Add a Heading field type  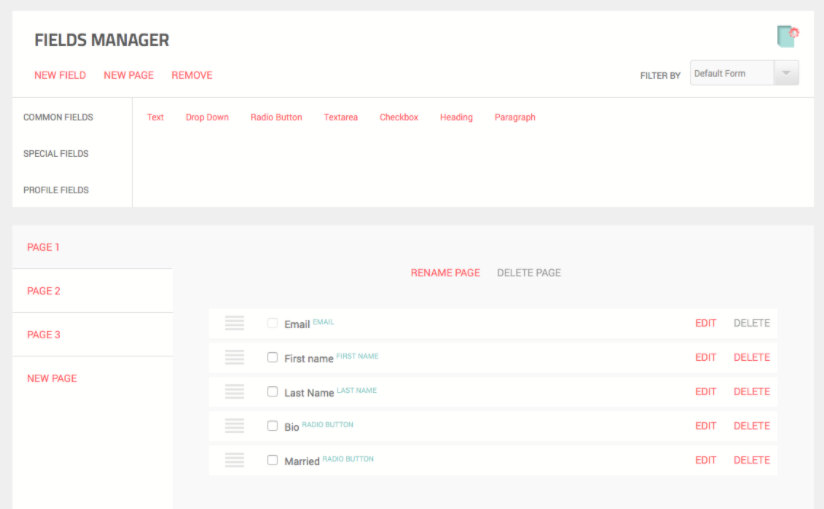456,117
